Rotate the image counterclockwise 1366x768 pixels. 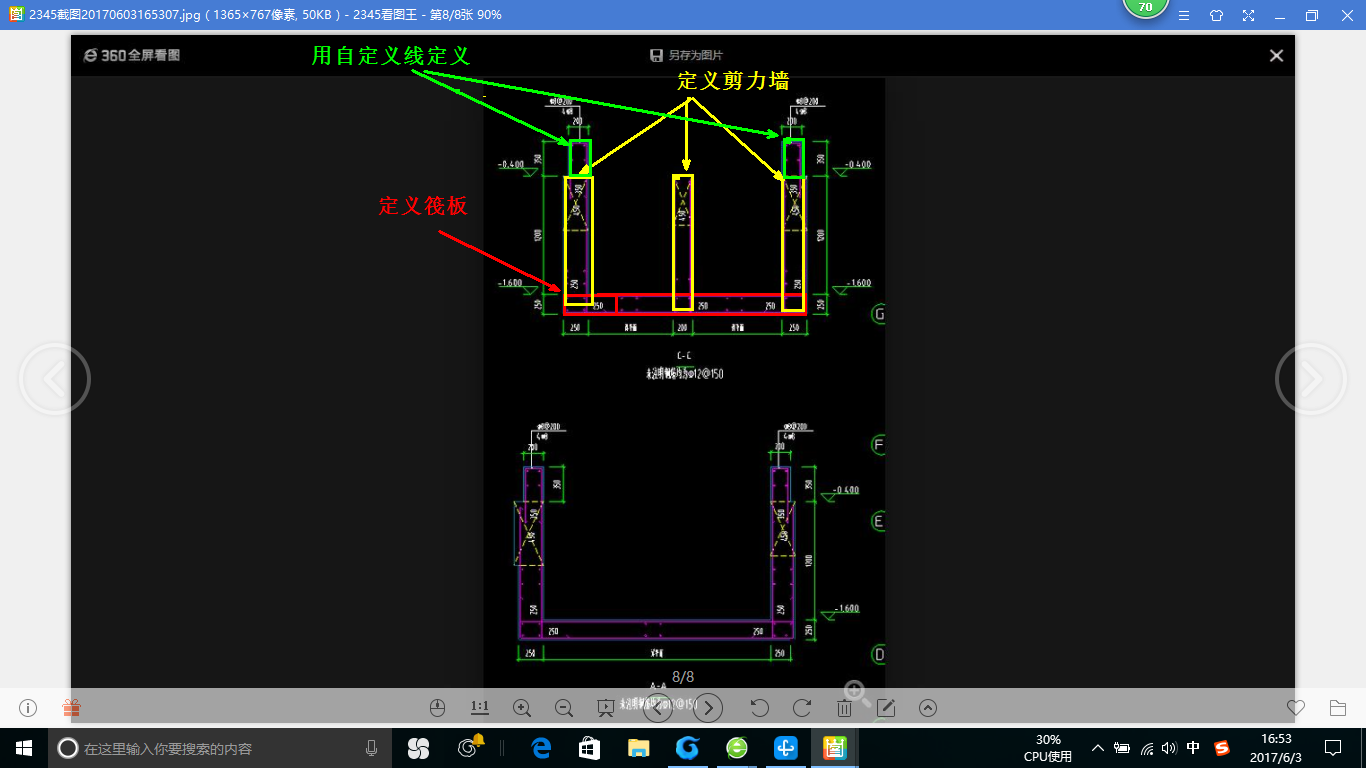pyautogui.click(x=760, y=708)
